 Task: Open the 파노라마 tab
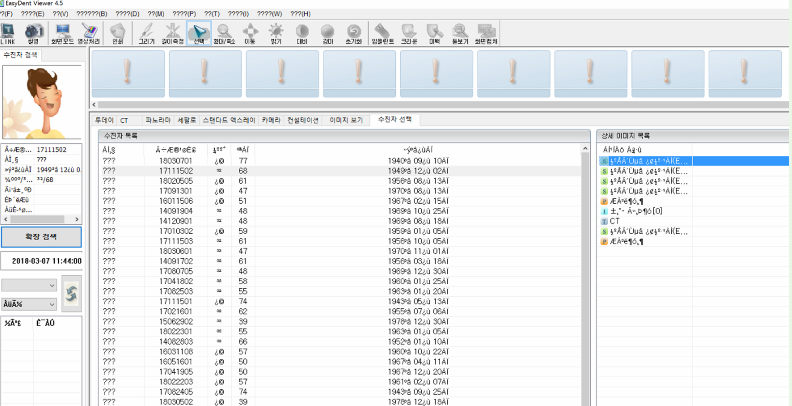point(158,120)
